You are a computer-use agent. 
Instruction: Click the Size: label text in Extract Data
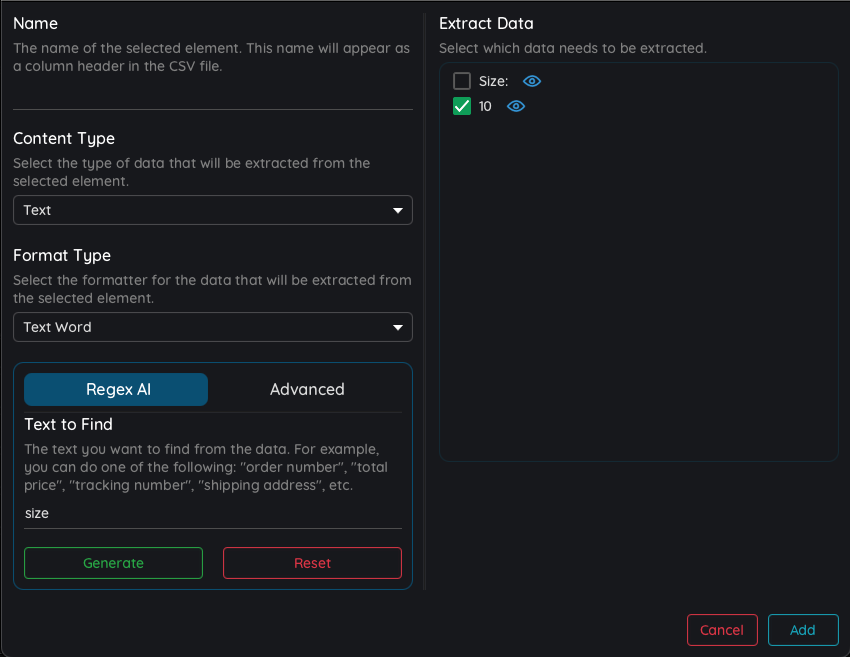click(x=493, y=81)
